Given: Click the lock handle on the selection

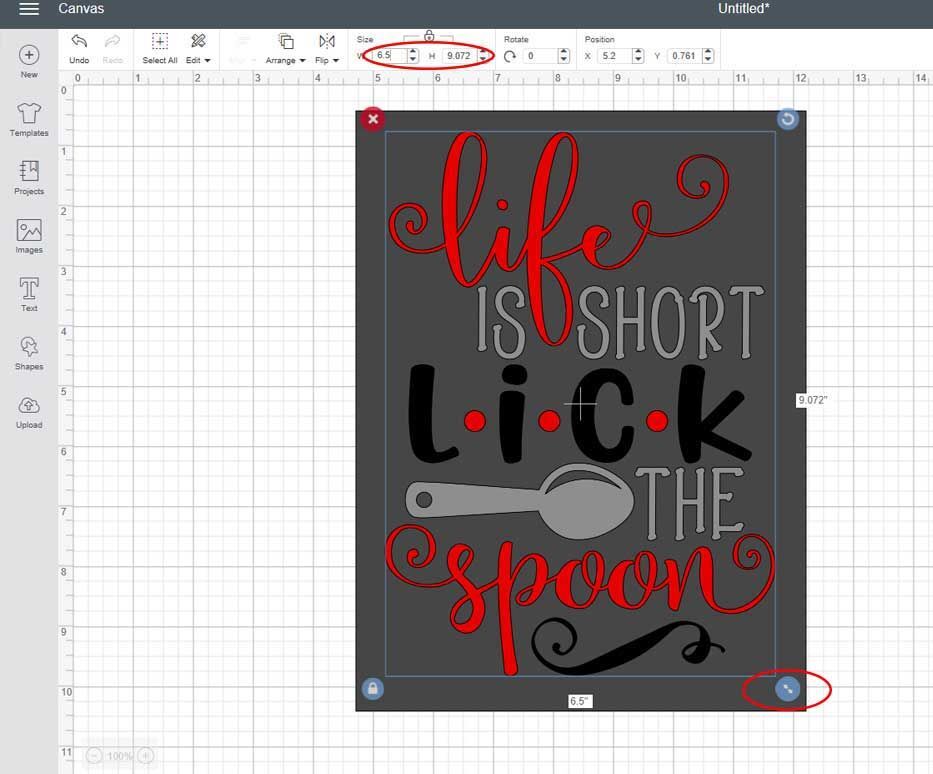Looking at the screenshot, I should coord(372,689).
